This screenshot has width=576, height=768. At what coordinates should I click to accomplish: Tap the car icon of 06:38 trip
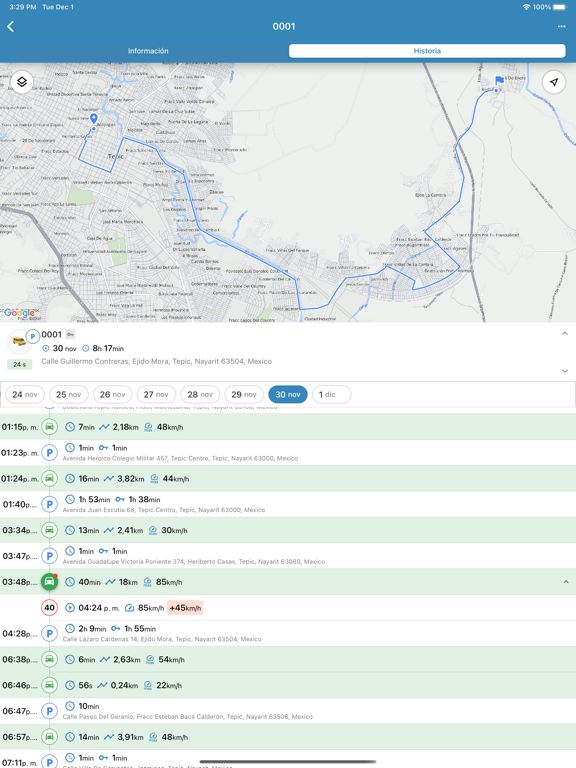coord(49,659)
